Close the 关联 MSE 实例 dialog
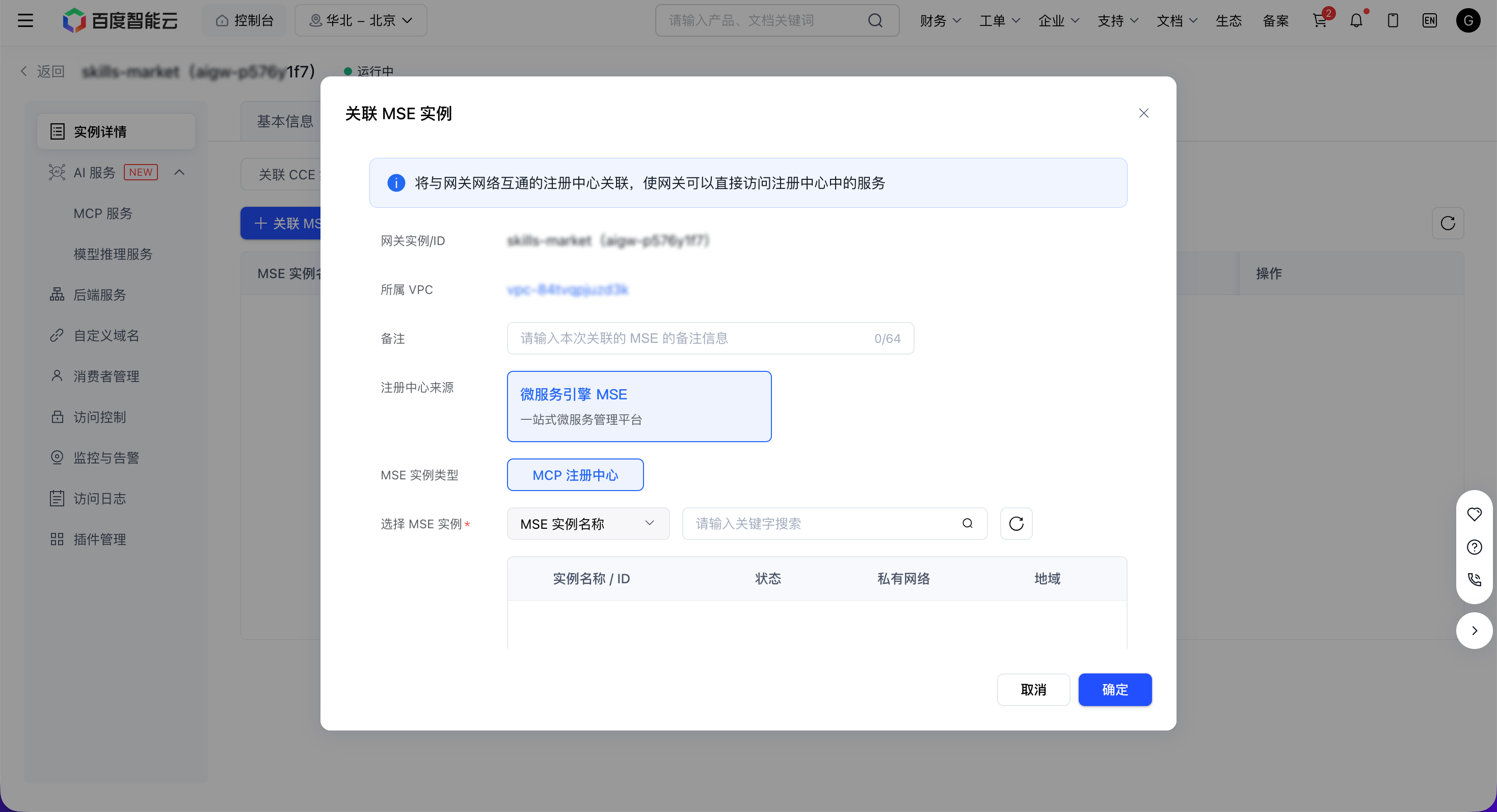This screenshot has width=1497, height=812. click(x=1144, y=113)
